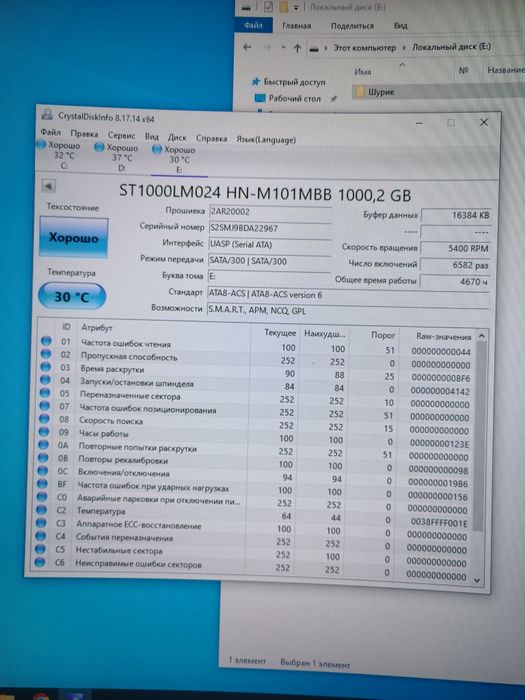Click the Raw-значения column header
The height and width of the screenshot is (700, 525).
[443, 337]
